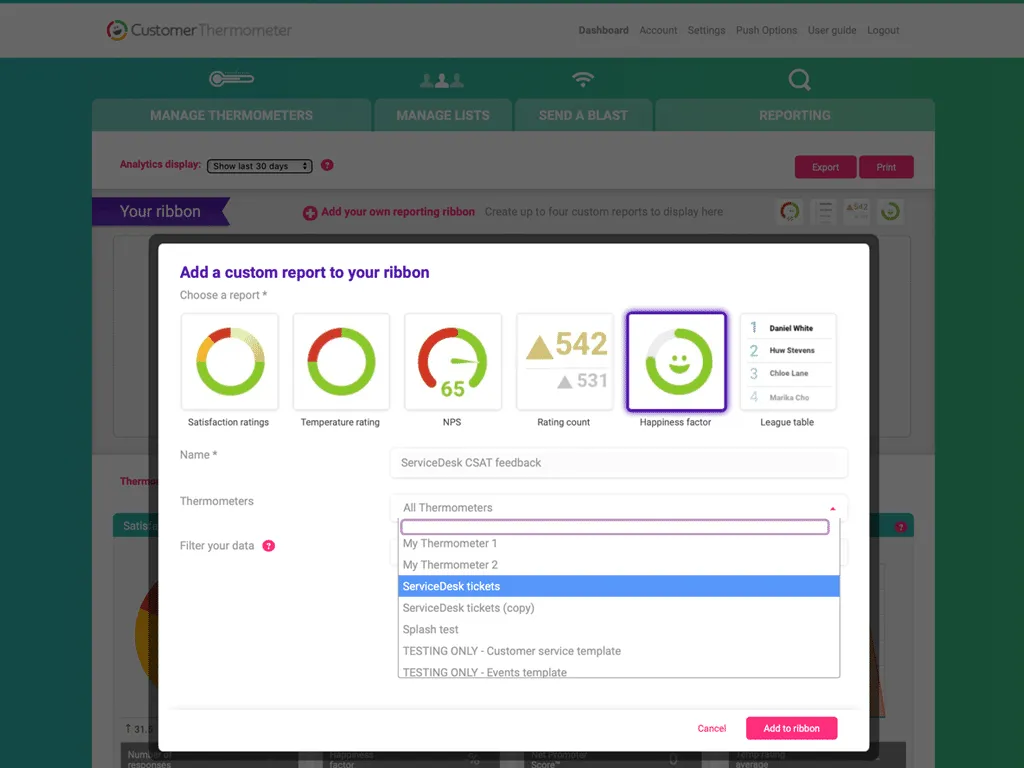Open the Reporting tab

(x=795, y=116)
